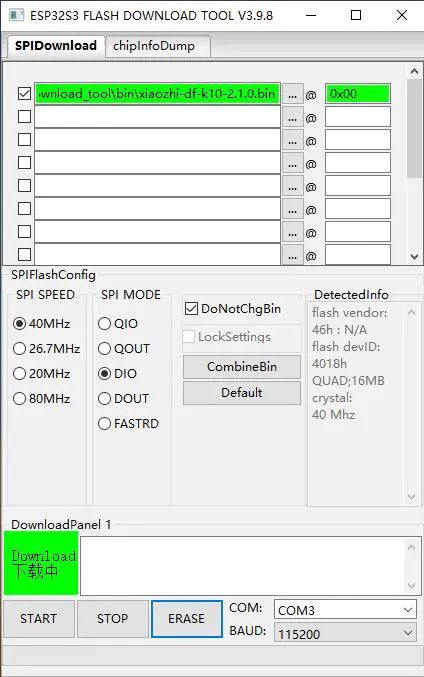The height and width of the screenshot is (677, 424).
Task: Click the xiaozhi-df-k10-2.1.0.bin file path field
Action: (x=157, y=94)
